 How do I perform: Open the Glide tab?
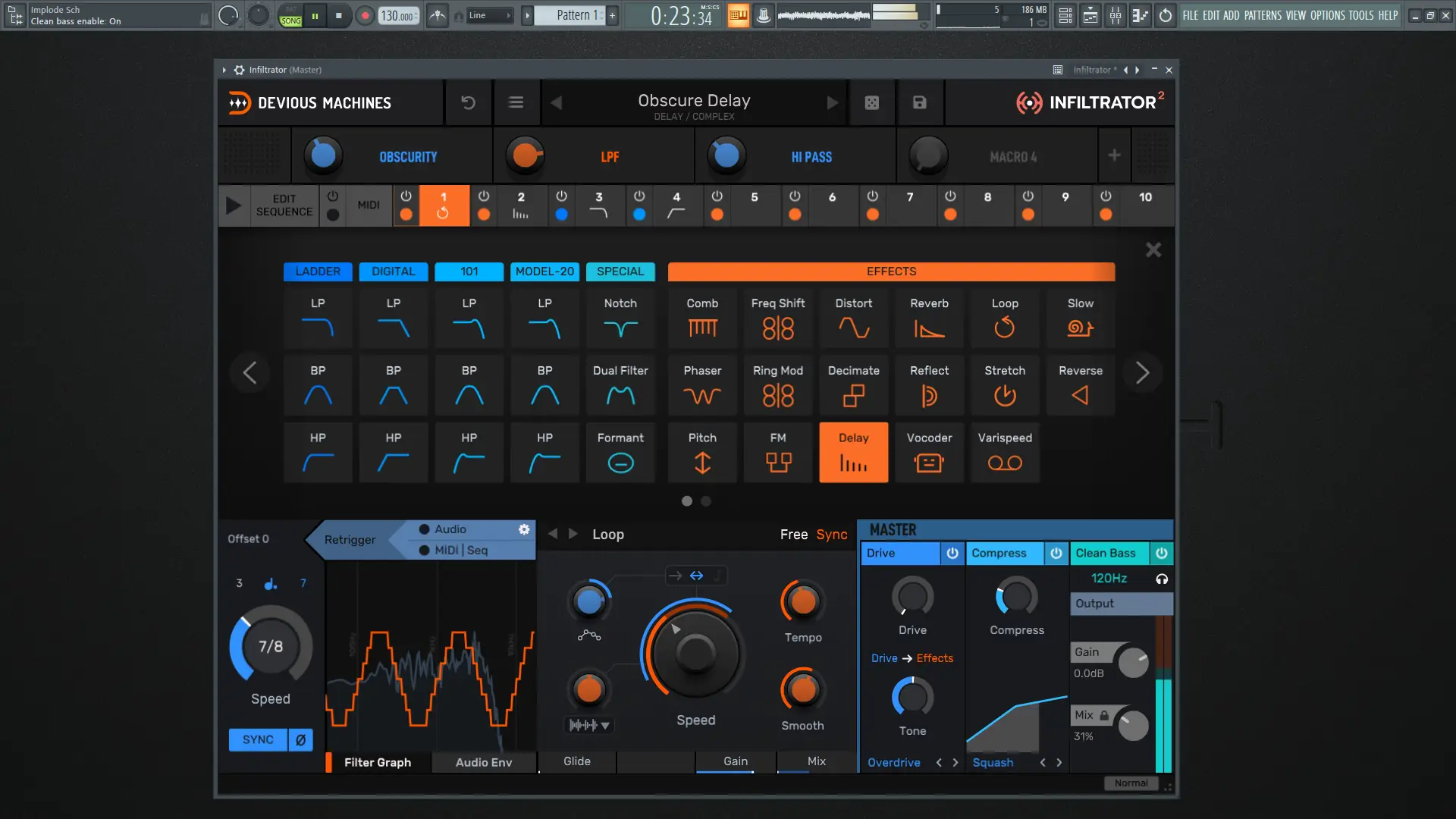click(576, 761)
